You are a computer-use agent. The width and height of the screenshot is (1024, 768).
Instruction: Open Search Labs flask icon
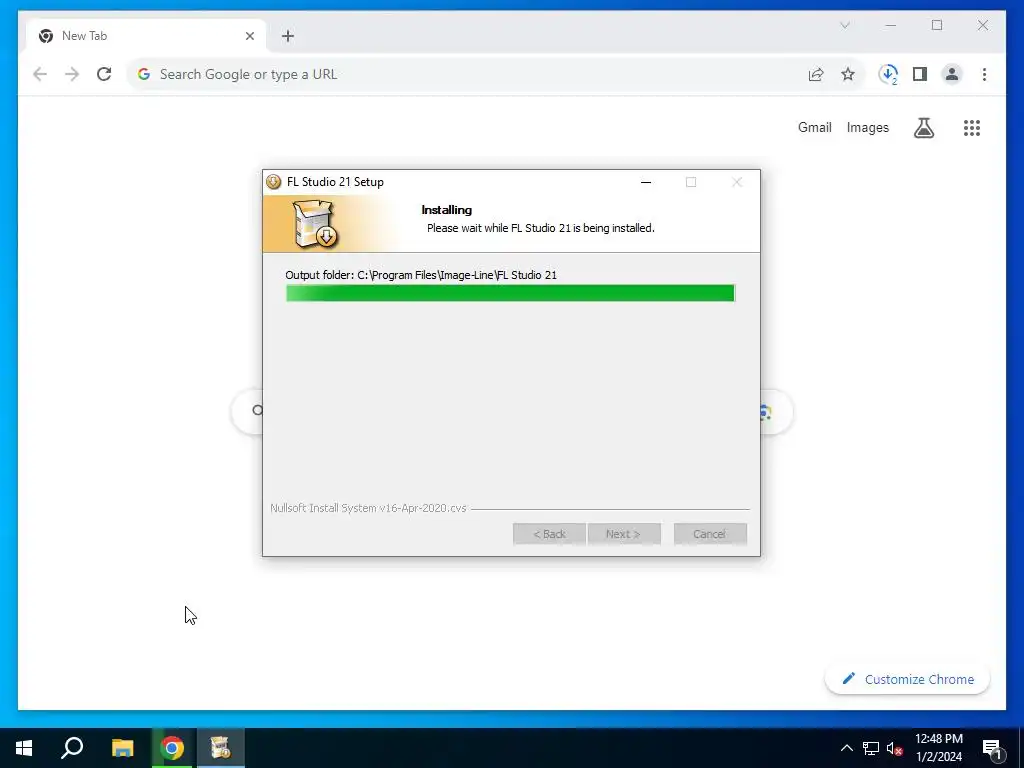[x=923, y=128]
